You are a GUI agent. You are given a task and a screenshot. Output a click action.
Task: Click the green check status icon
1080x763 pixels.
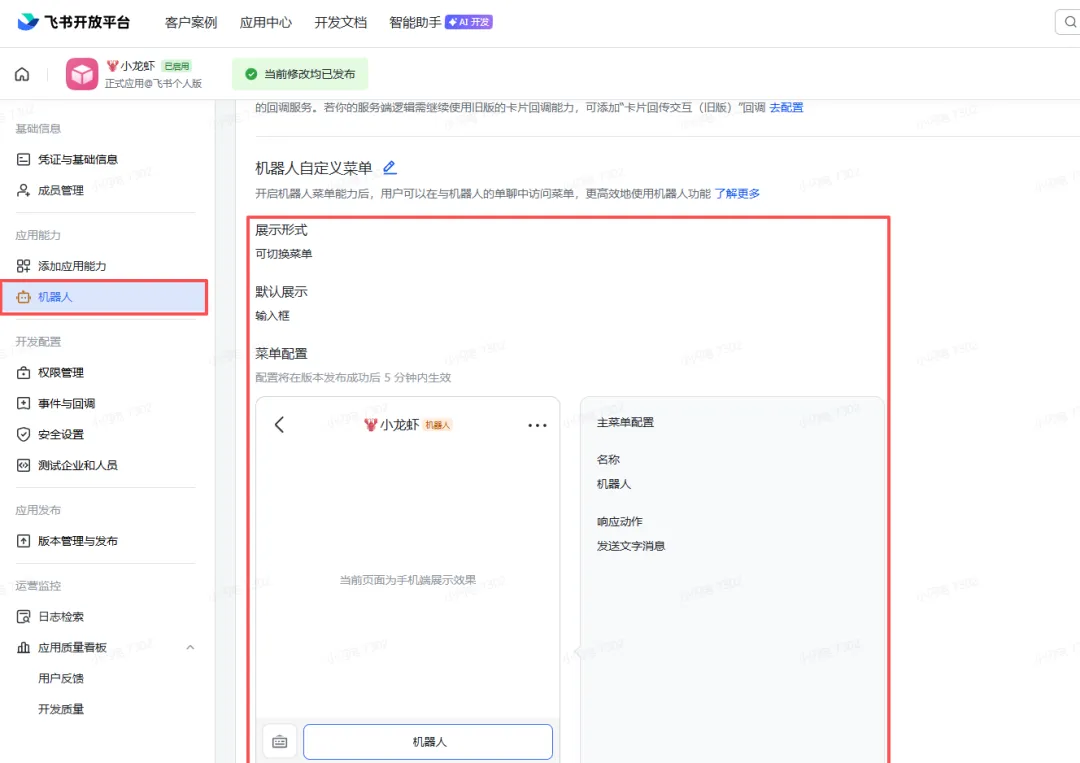(x=251, y=74)
